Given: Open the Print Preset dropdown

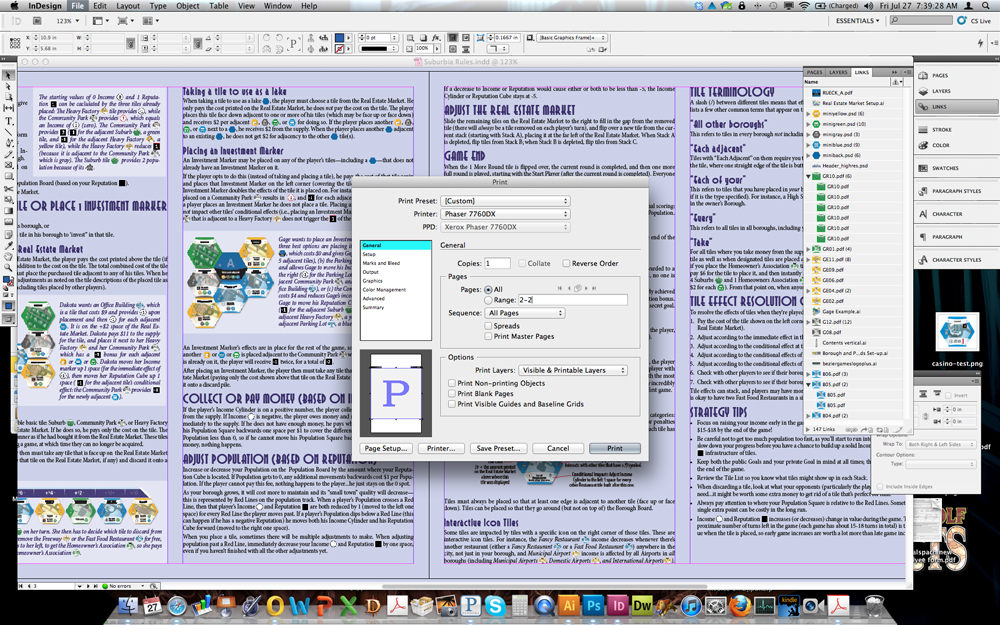Looking at the screenshot, I should point(505,201).
